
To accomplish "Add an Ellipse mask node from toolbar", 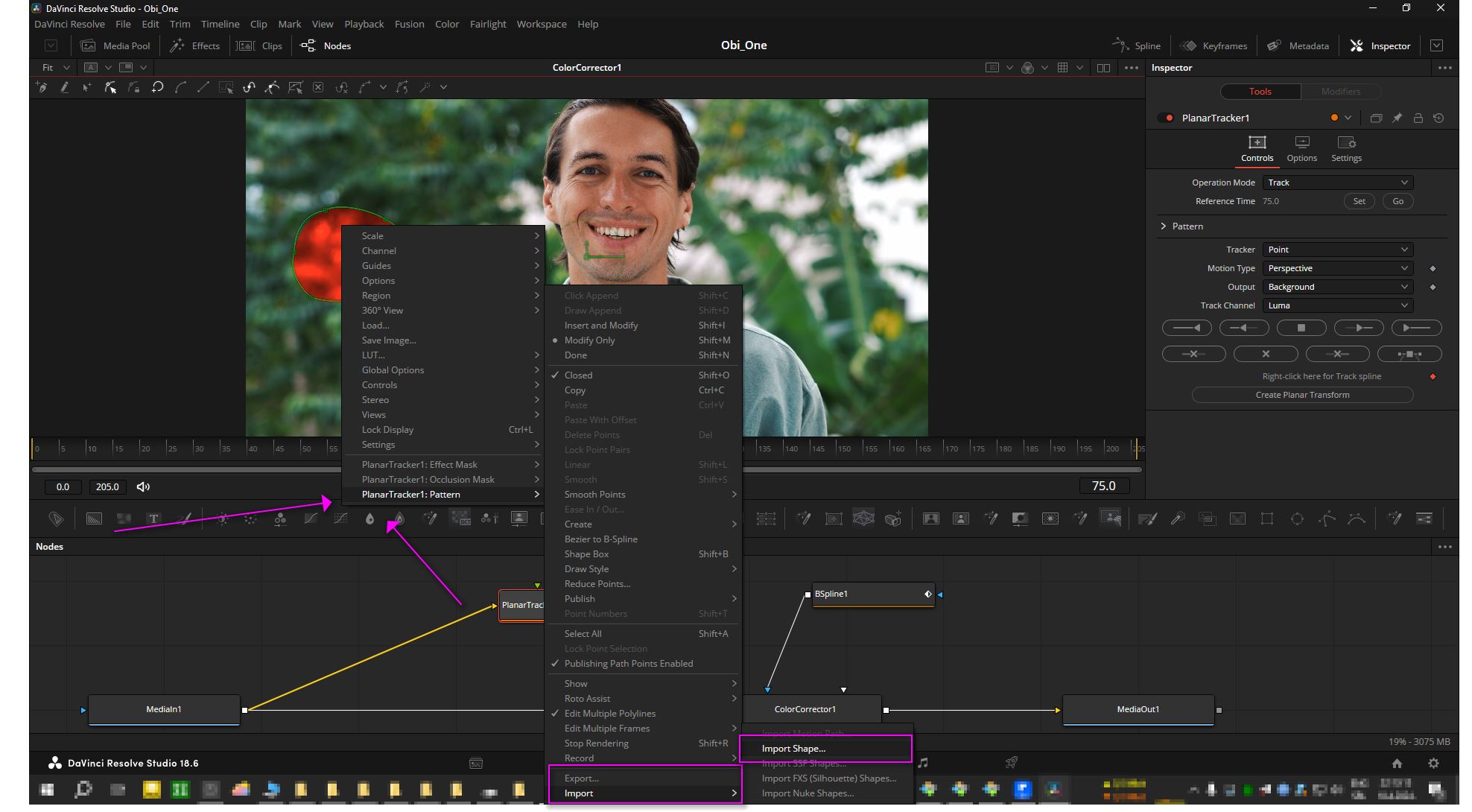I will point(1297,518).
